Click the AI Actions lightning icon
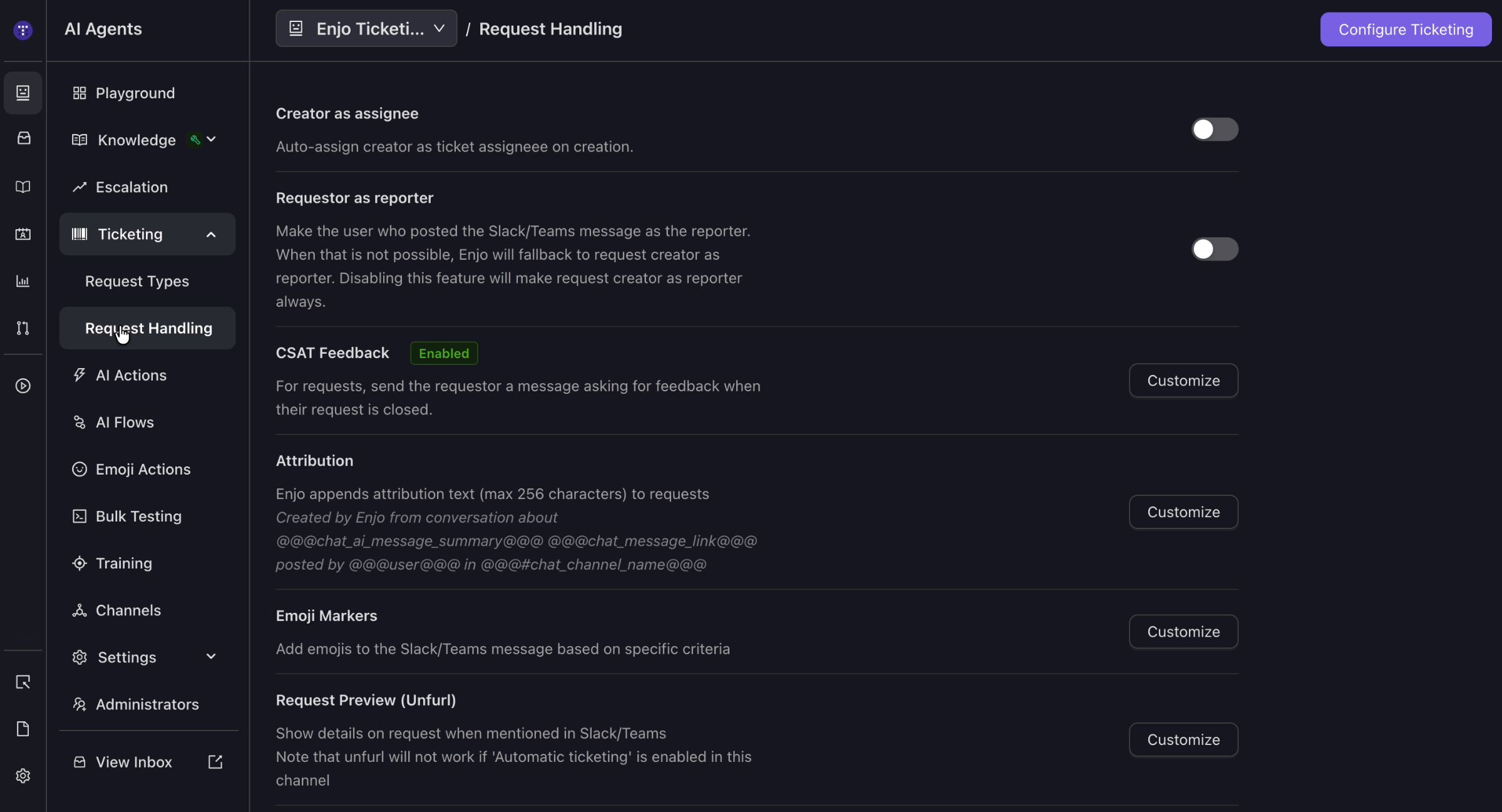This screenshot has height=812, width=1502. pyautogui.click(x=80, y=375)
